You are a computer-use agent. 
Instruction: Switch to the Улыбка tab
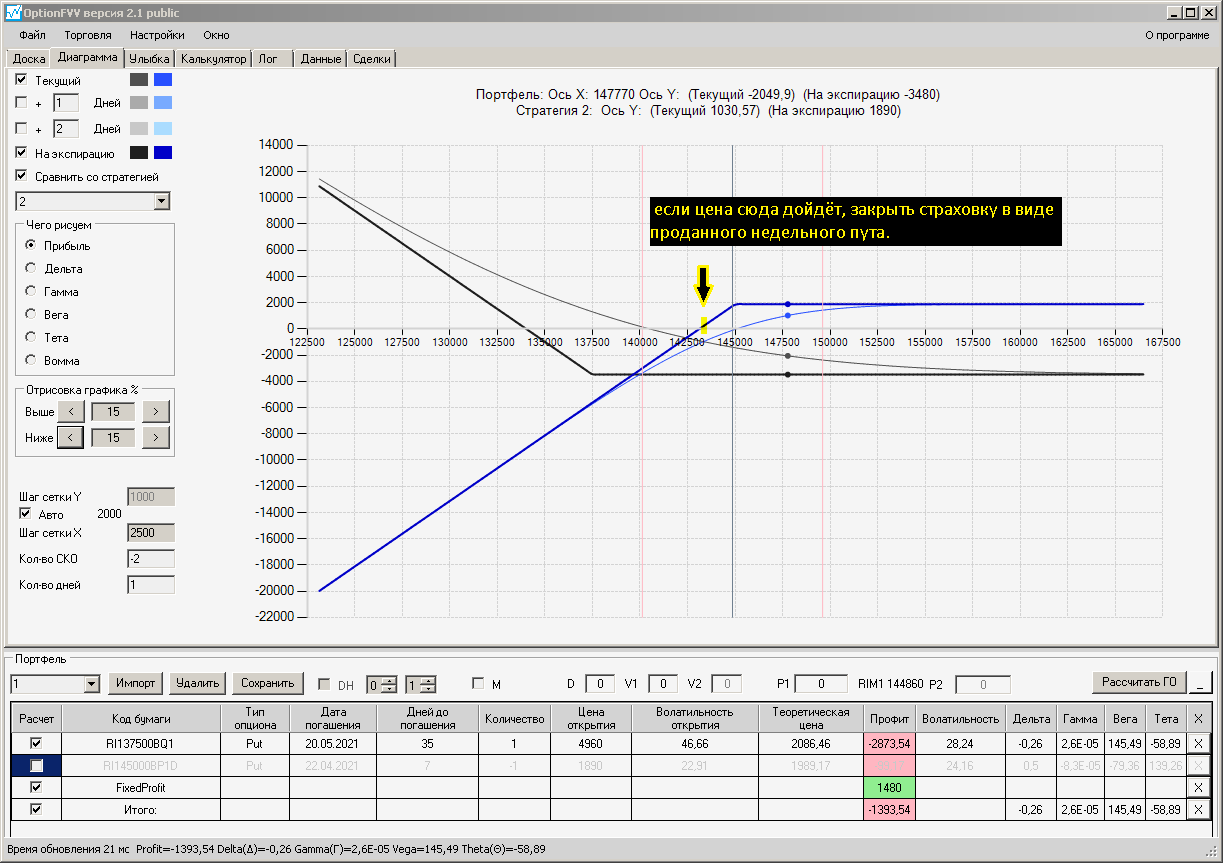(150, 59)
